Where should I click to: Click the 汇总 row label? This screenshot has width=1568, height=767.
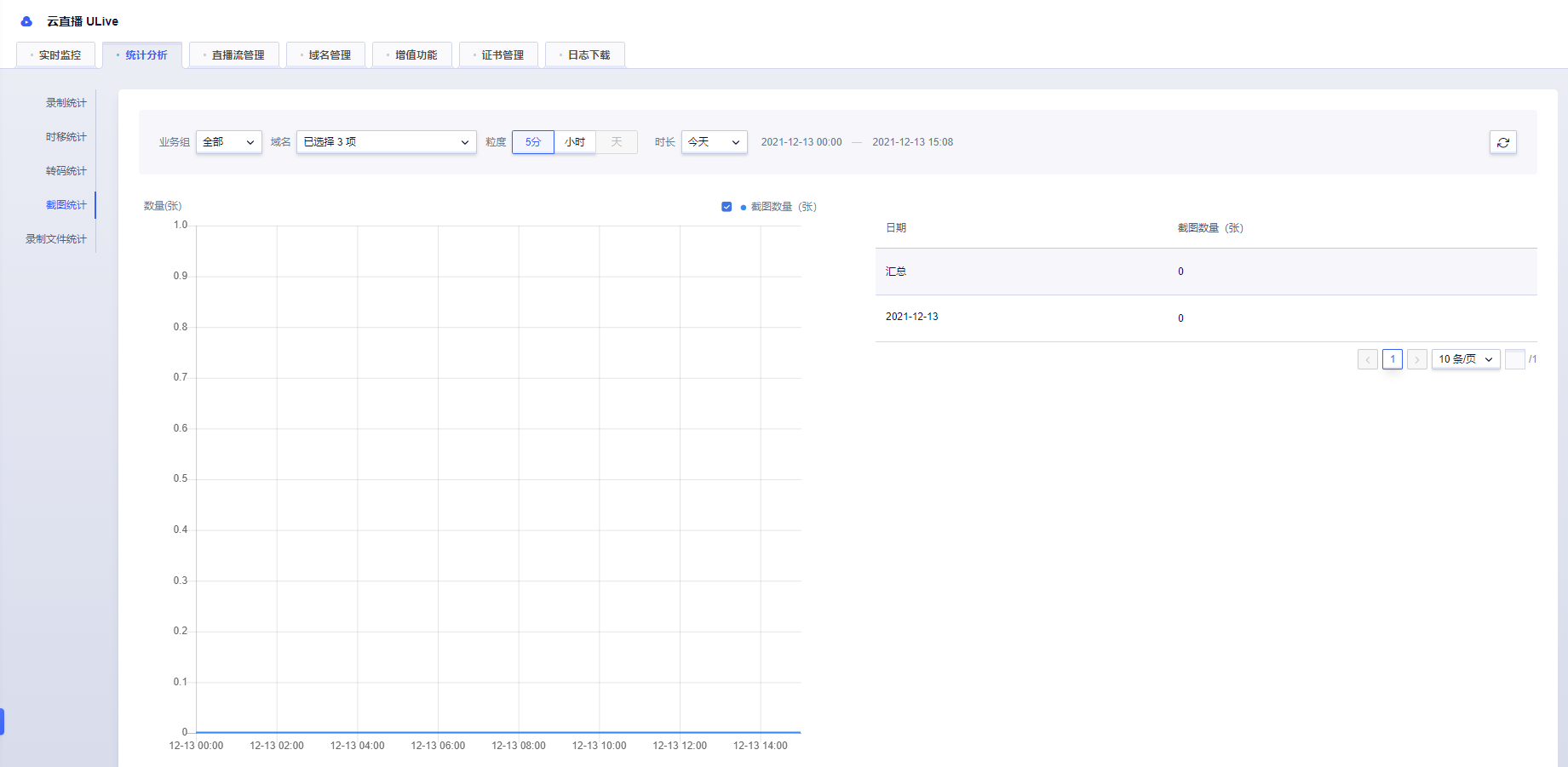click(x=896, y=272)
